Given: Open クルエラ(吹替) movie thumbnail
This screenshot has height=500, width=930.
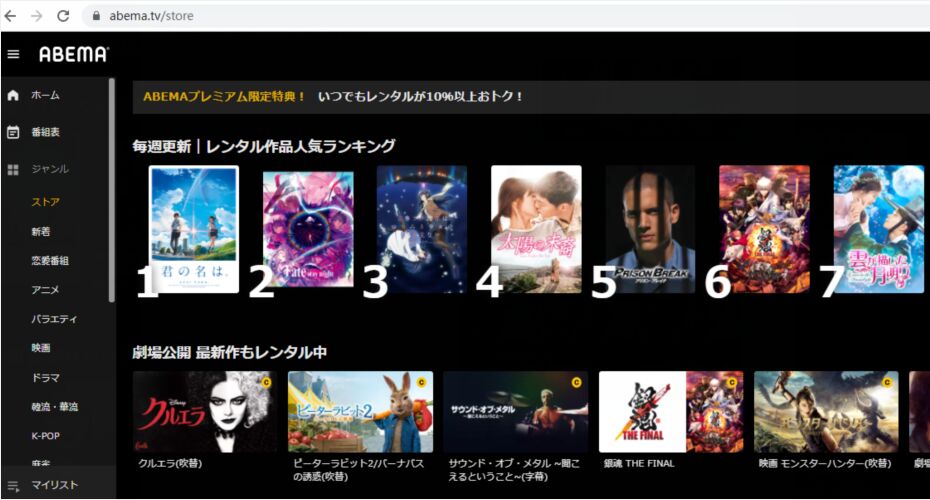Looking at the screenshot, I should [205, 412].
